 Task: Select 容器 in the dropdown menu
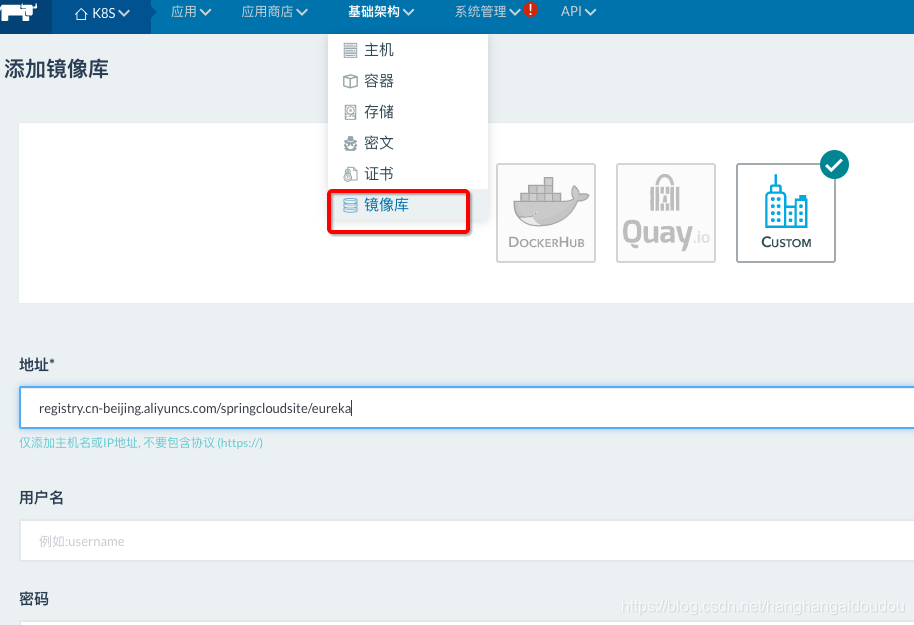407,81
